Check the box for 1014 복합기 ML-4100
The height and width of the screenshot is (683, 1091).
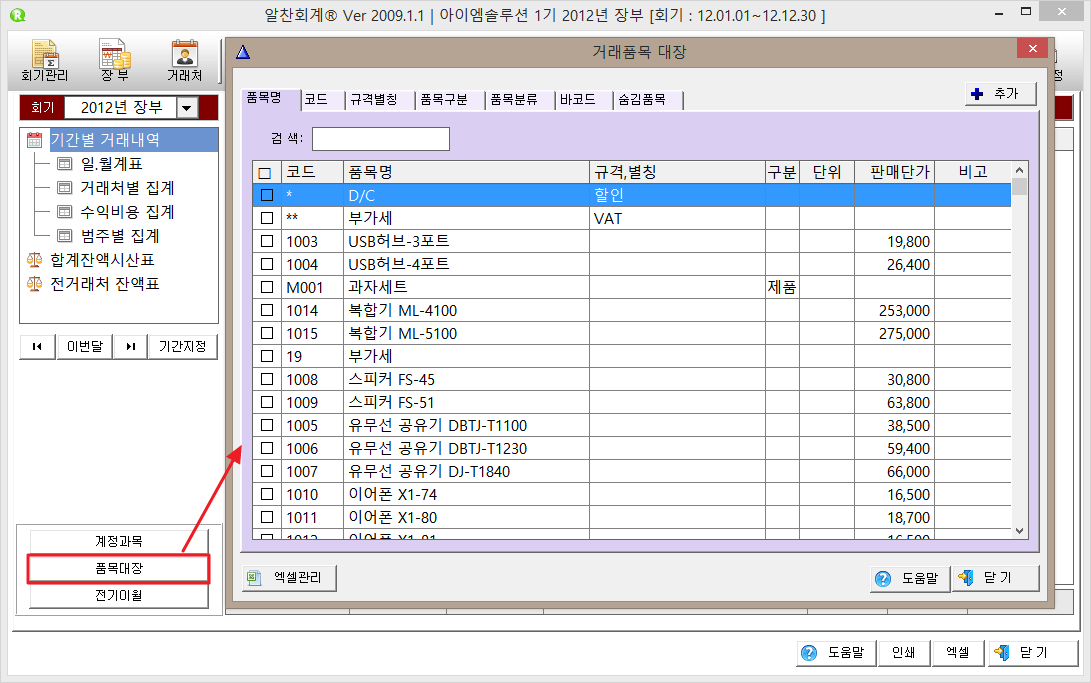tap(266, 310)
